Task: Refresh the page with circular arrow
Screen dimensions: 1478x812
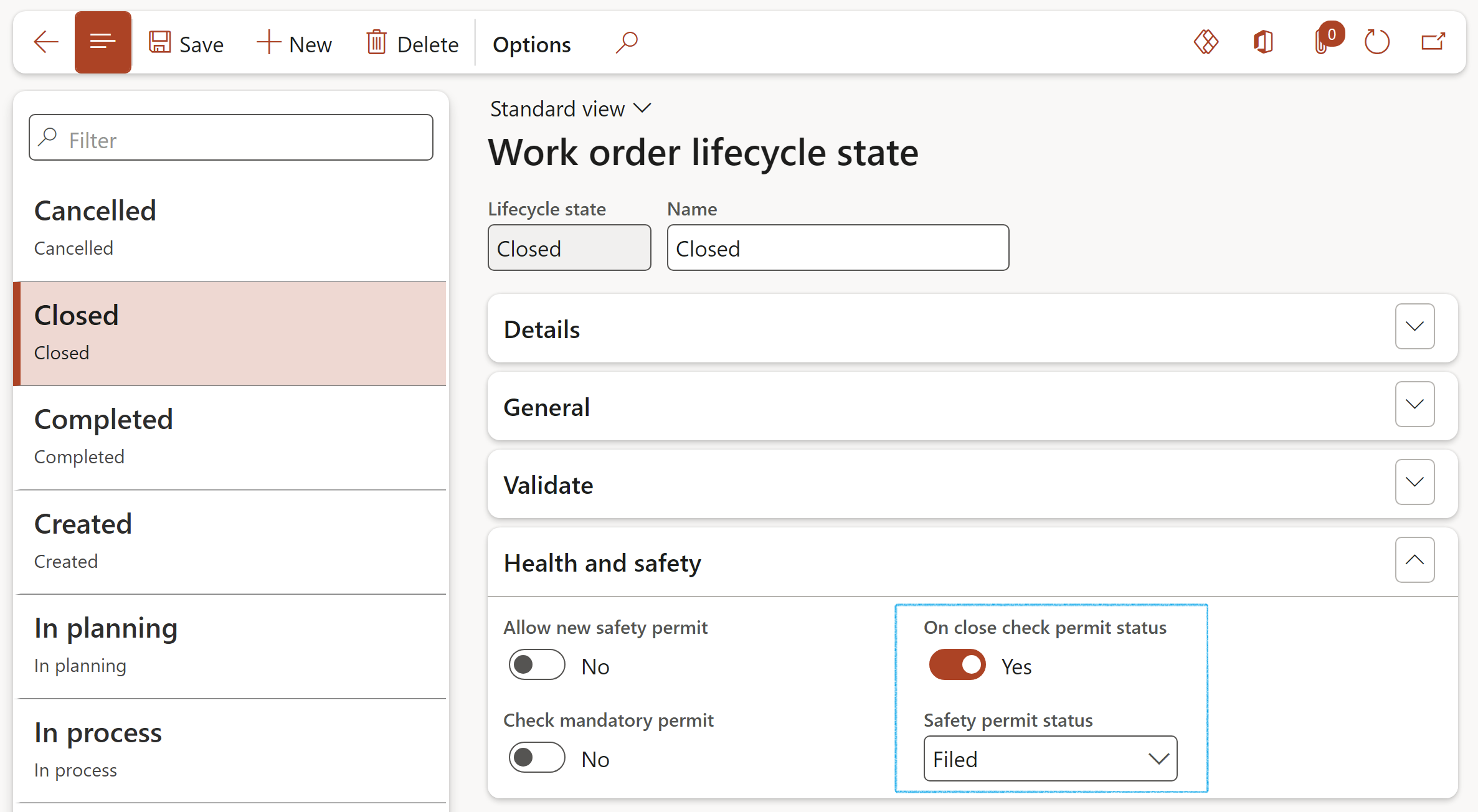Action: [1376, 42]
